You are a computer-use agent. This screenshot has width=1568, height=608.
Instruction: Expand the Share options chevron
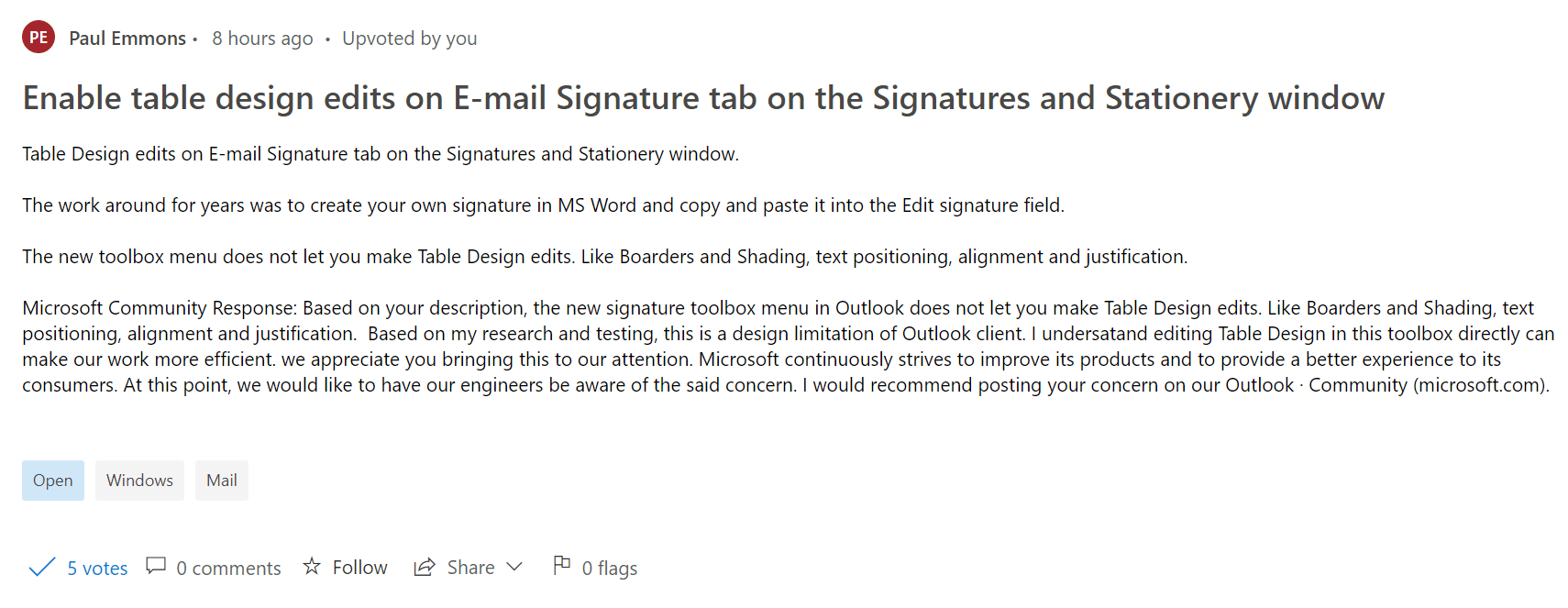click(x=514, y=567)
